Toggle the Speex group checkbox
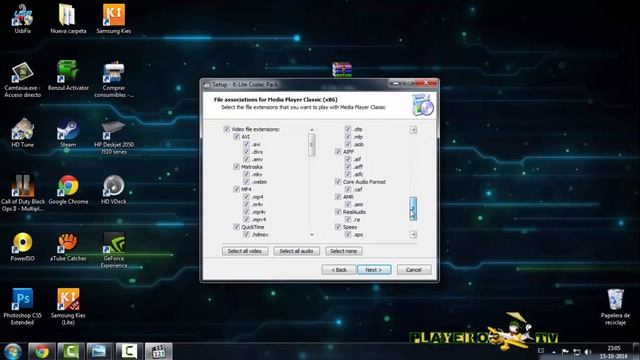640x360 pixels. (338, 227)
